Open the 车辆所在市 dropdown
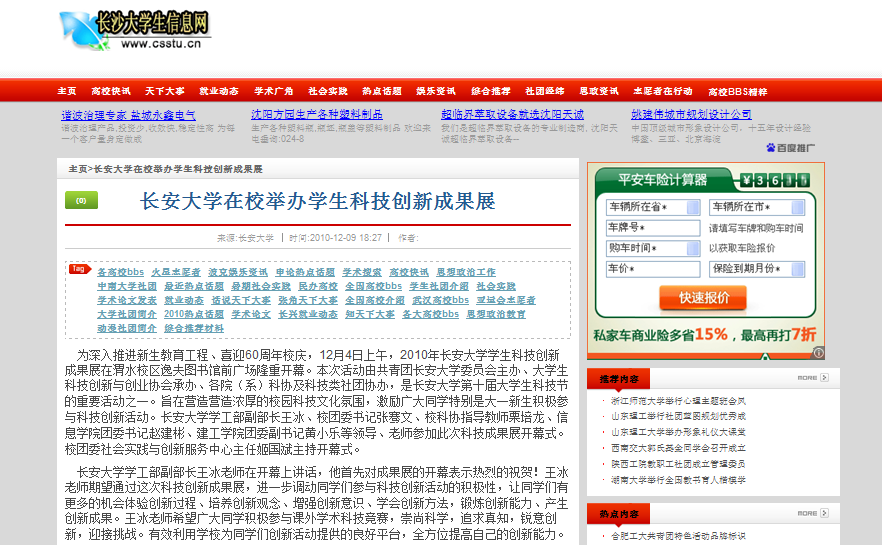 (x=756, y=207)
